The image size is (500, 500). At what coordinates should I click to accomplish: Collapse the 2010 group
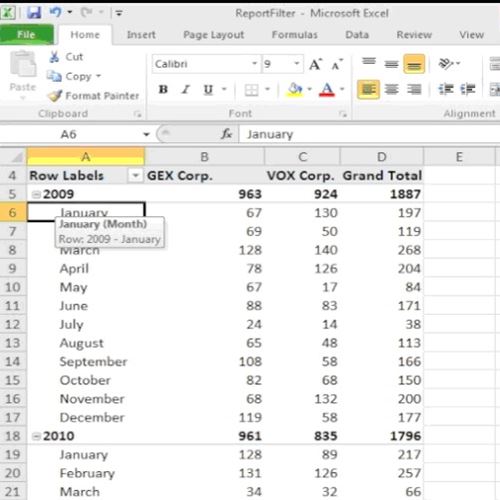coord(36,436)
